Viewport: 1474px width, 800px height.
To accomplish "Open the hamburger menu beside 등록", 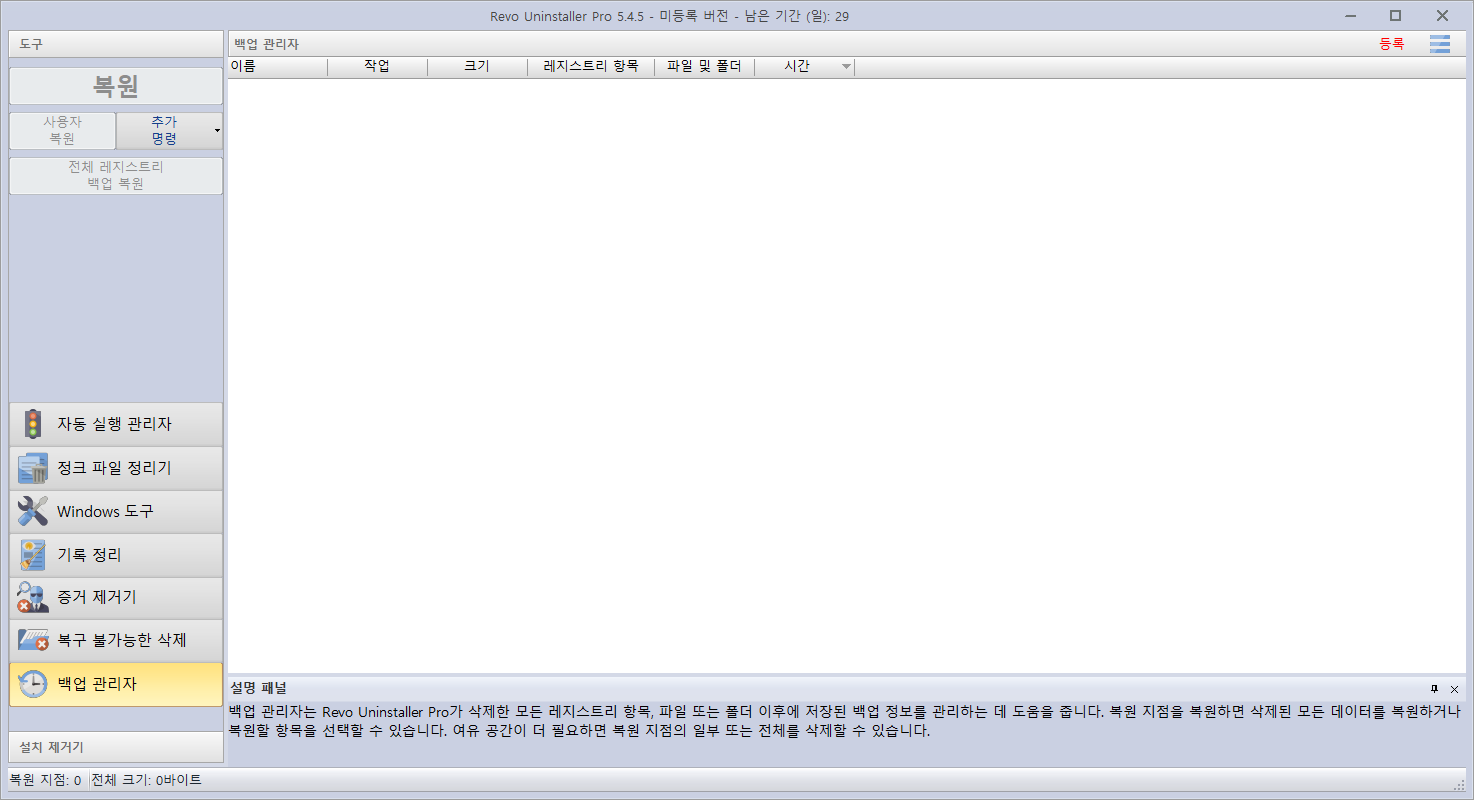I will point(1439,44).
